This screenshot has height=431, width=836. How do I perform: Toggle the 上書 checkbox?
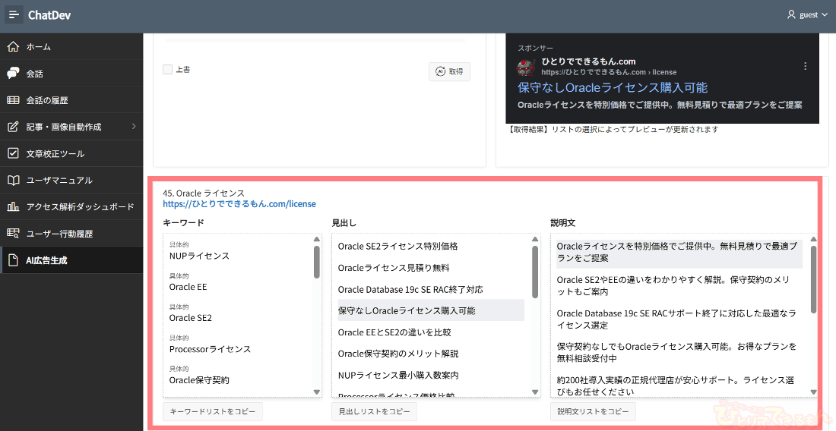(x=168, y=70)
